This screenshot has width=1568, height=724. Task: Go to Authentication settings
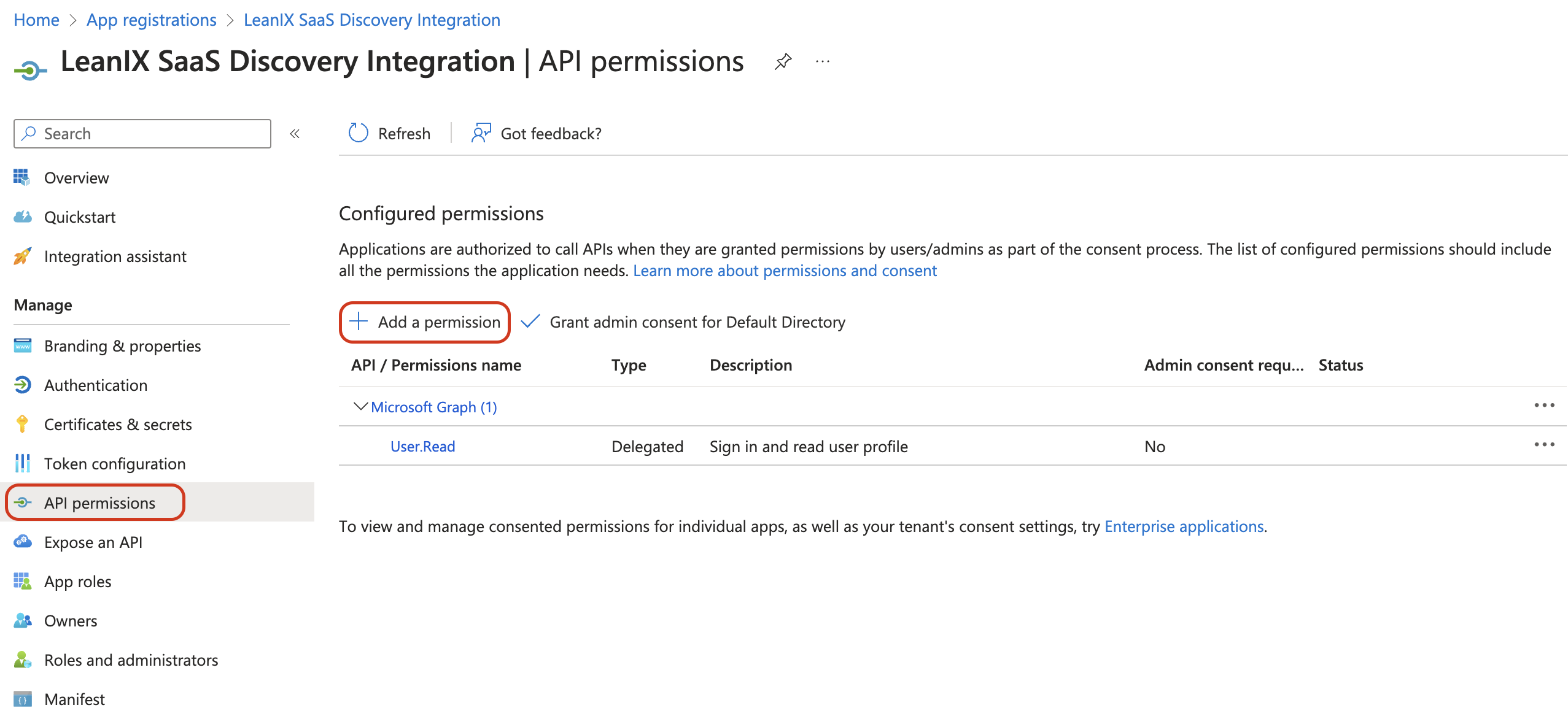(x=96, y=385)
